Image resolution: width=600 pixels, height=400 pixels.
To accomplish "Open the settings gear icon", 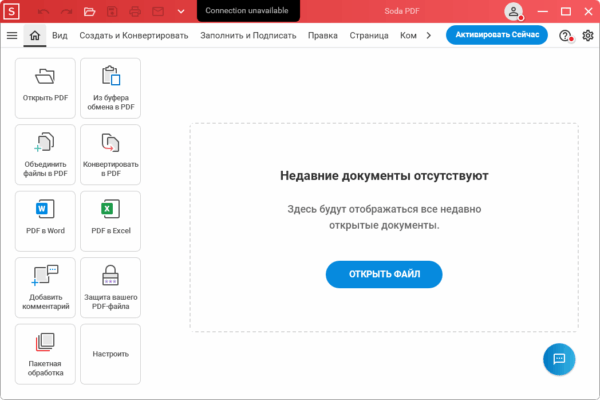I will click(587, 36).
